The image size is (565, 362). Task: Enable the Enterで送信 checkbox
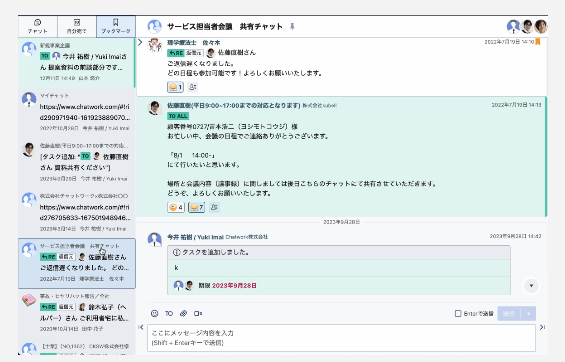click(458, 313)
